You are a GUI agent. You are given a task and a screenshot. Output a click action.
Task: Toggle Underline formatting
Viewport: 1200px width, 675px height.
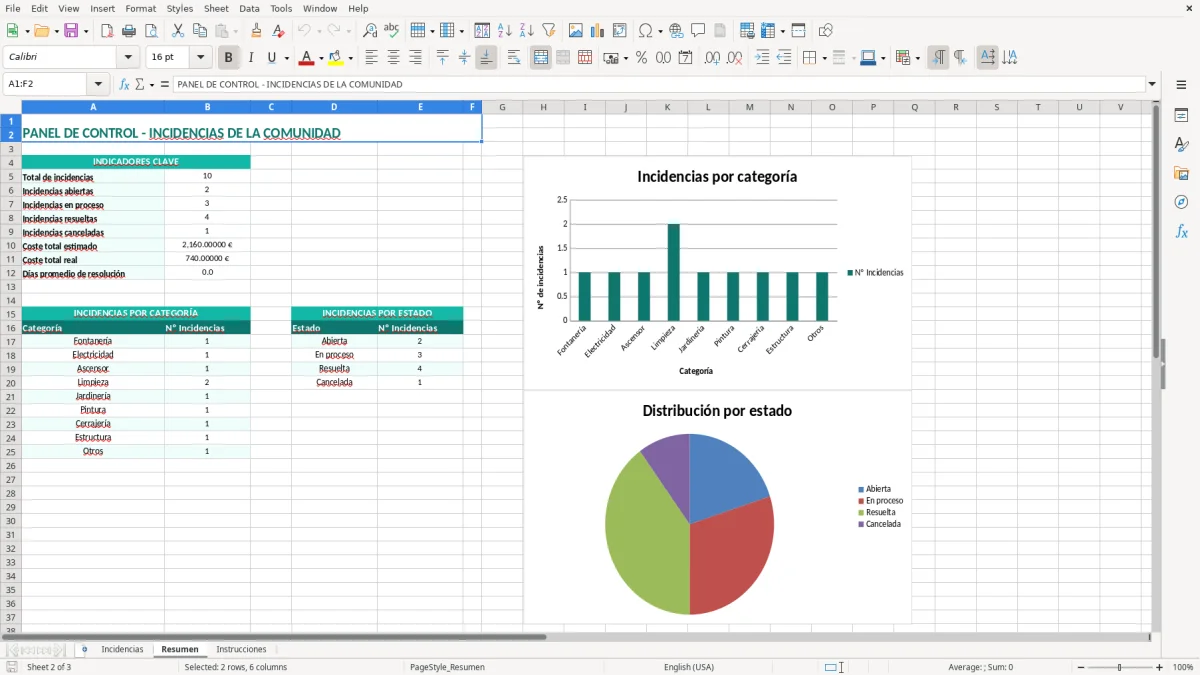[271, 58]
